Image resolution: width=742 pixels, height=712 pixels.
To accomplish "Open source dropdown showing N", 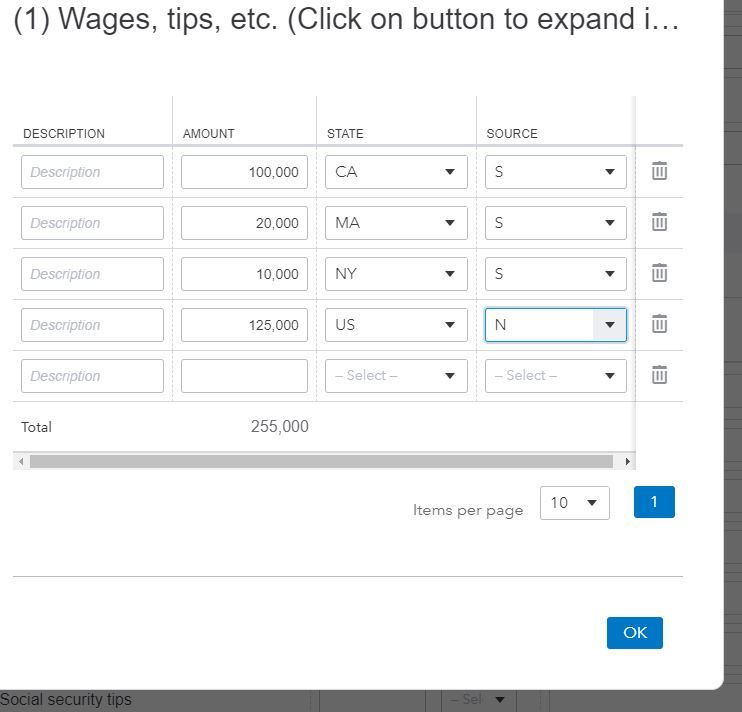I will pos(556,325).
